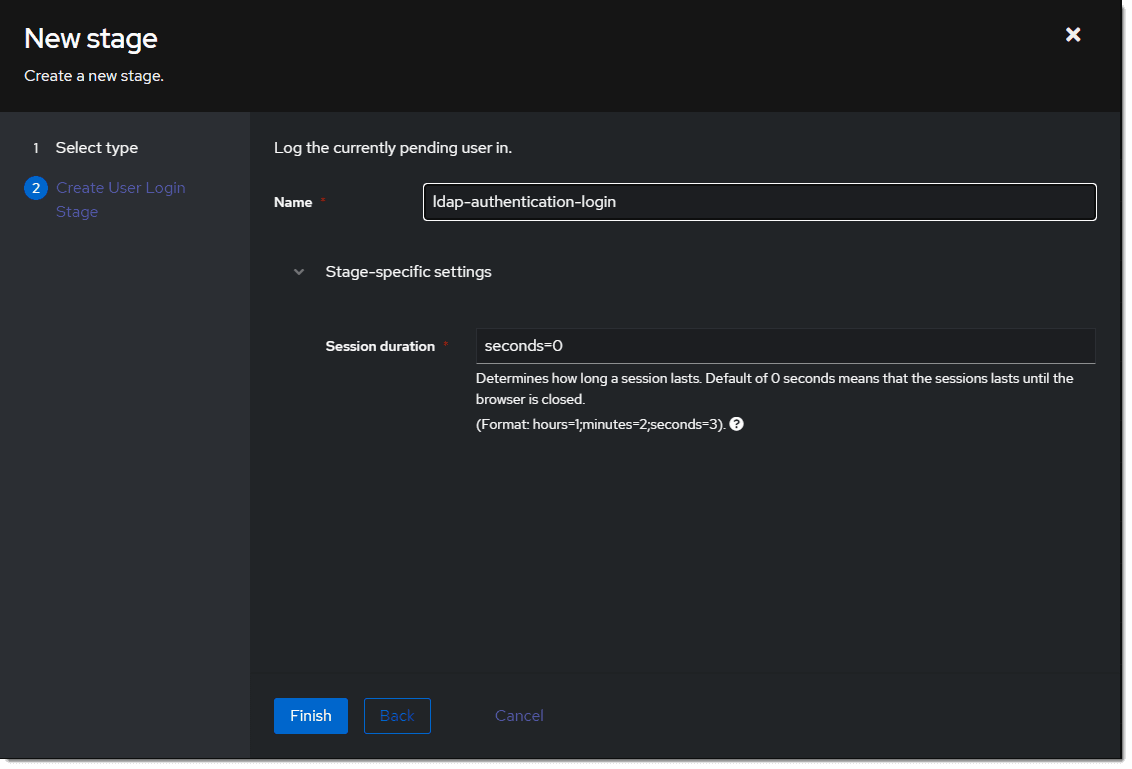
Task: Focus the Name input field
Action: [x=759, y=202]
